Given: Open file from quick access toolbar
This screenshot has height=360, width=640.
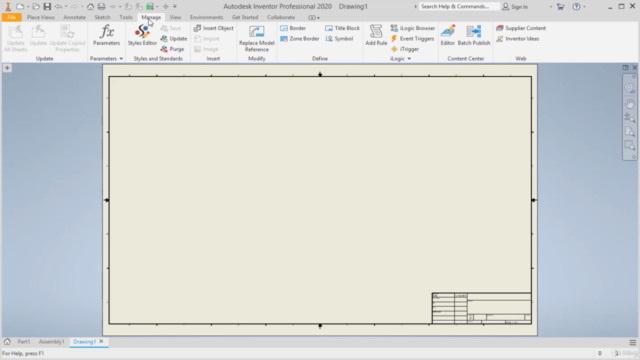Looking at the screenshot, I should 36,7.
